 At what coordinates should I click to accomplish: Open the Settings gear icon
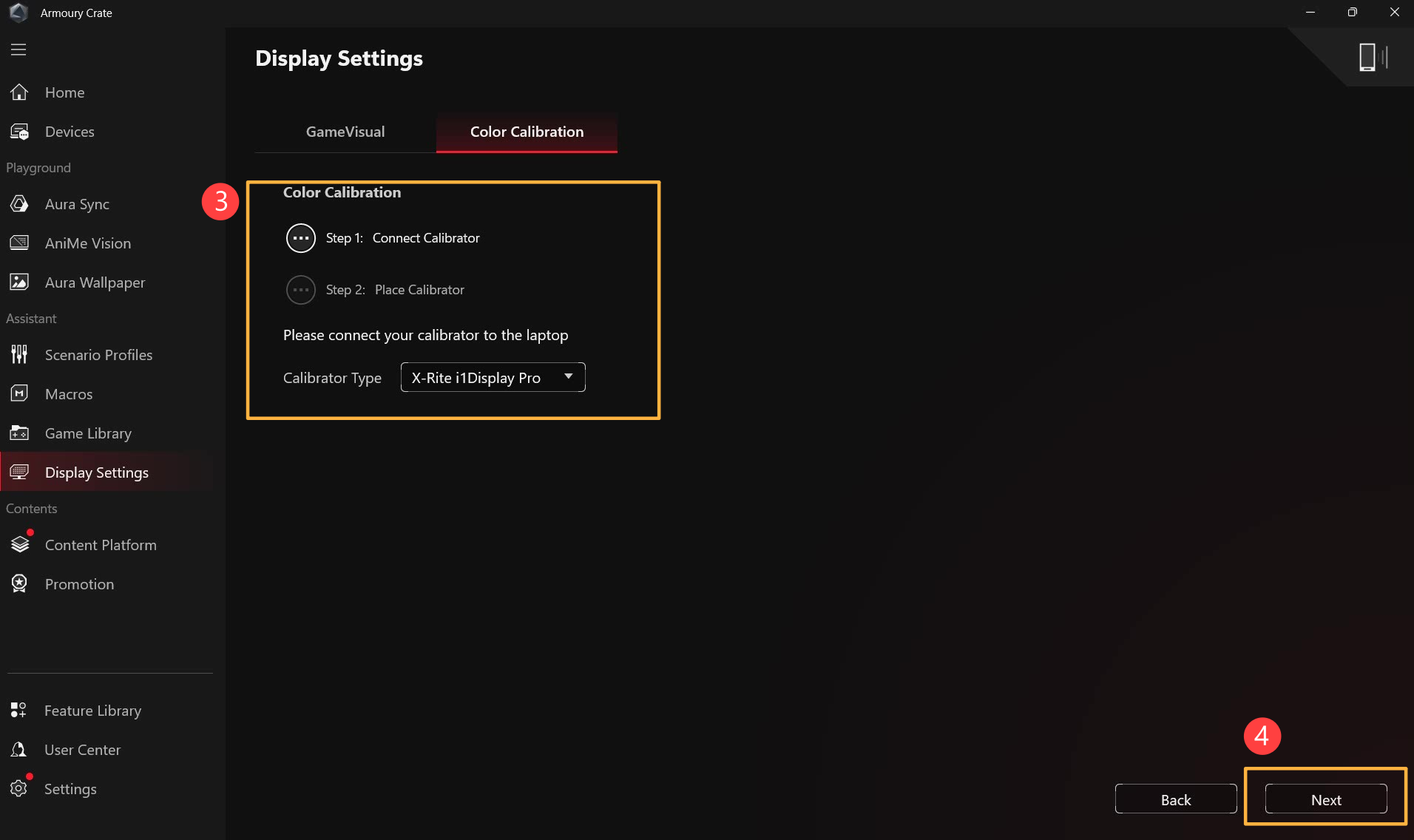pos(19,788)
